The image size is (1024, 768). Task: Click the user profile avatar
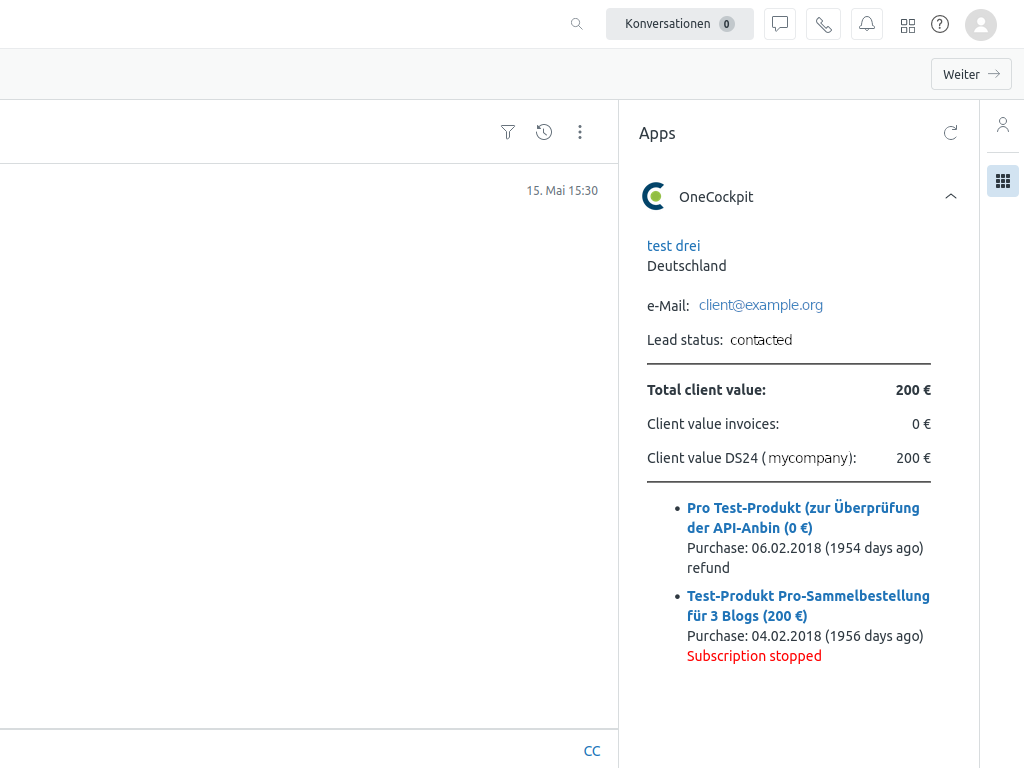point(981,24)
